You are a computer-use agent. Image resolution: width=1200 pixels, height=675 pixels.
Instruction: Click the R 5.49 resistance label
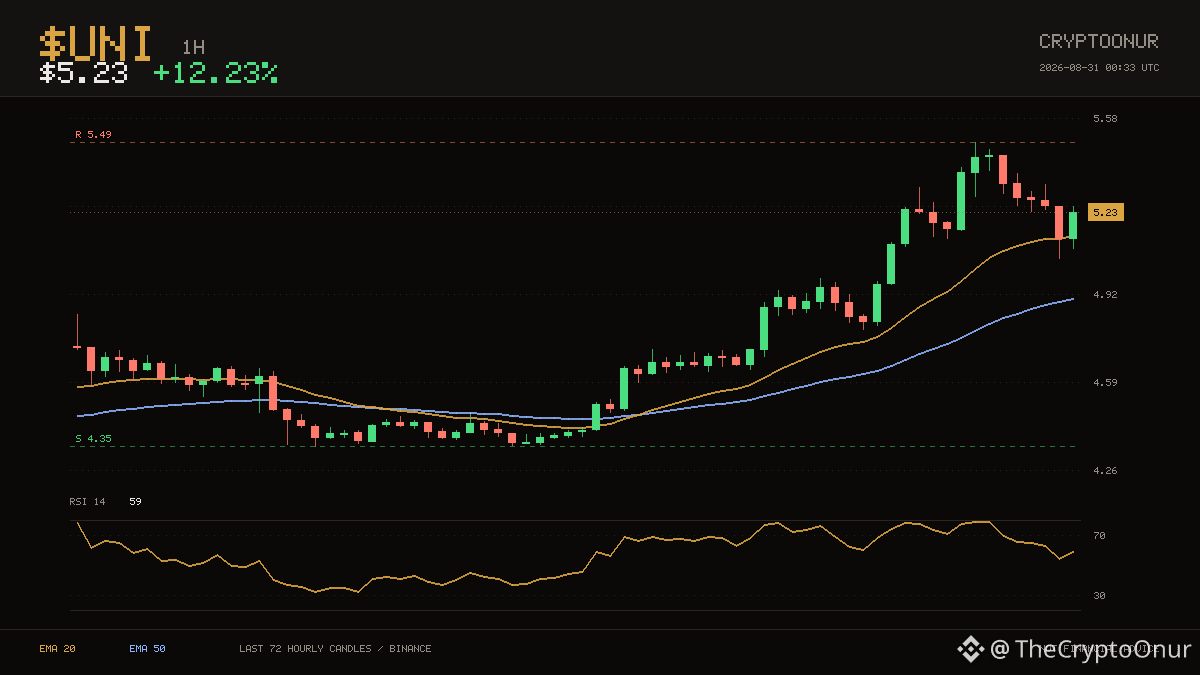click(93, 134)
